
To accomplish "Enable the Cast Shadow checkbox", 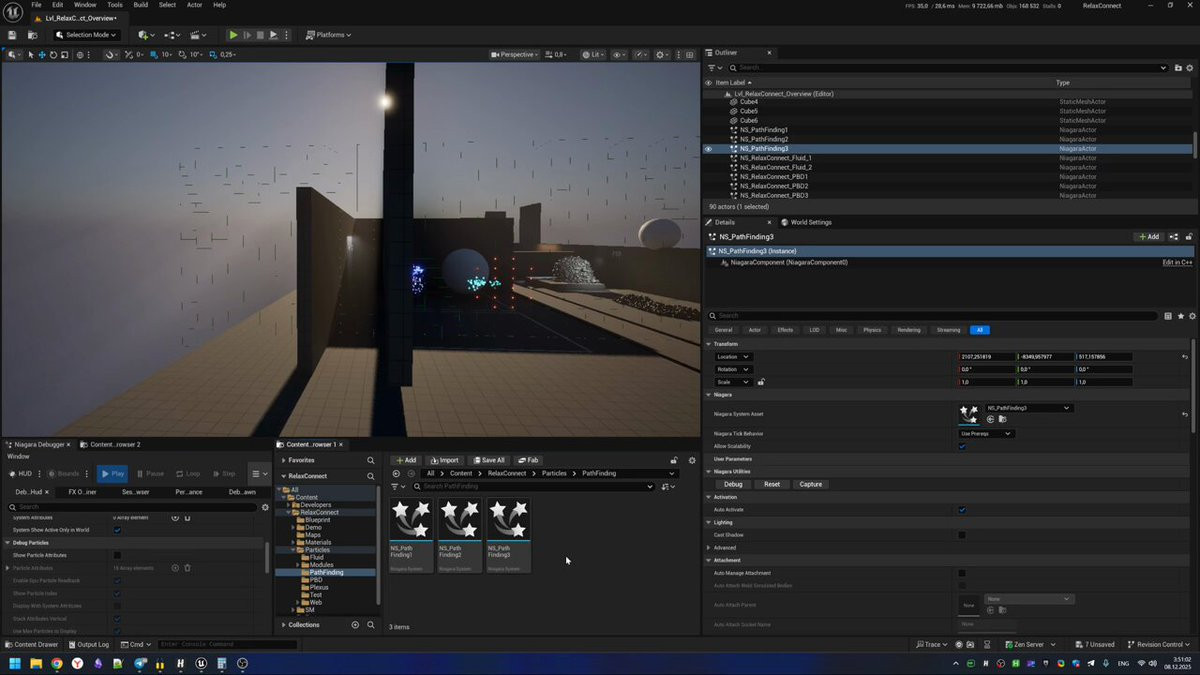I will click(962, 535).
